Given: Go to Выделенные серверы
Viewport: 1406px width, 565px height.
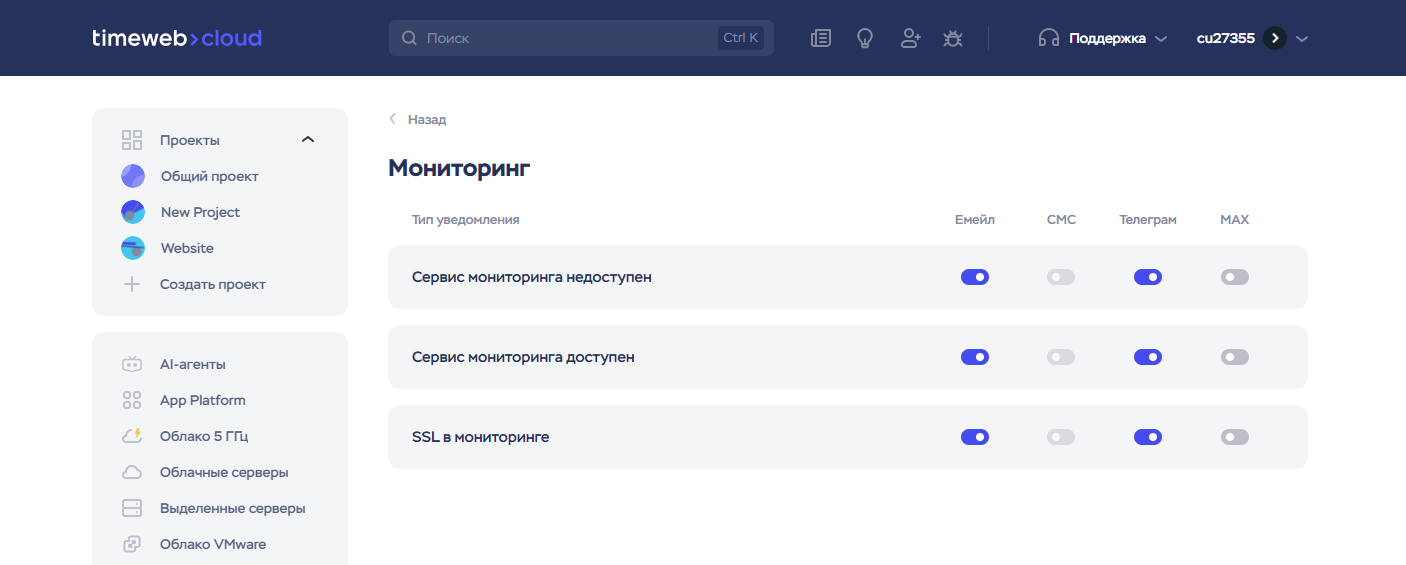Looking at the screenshot, I should pos(232,508).
